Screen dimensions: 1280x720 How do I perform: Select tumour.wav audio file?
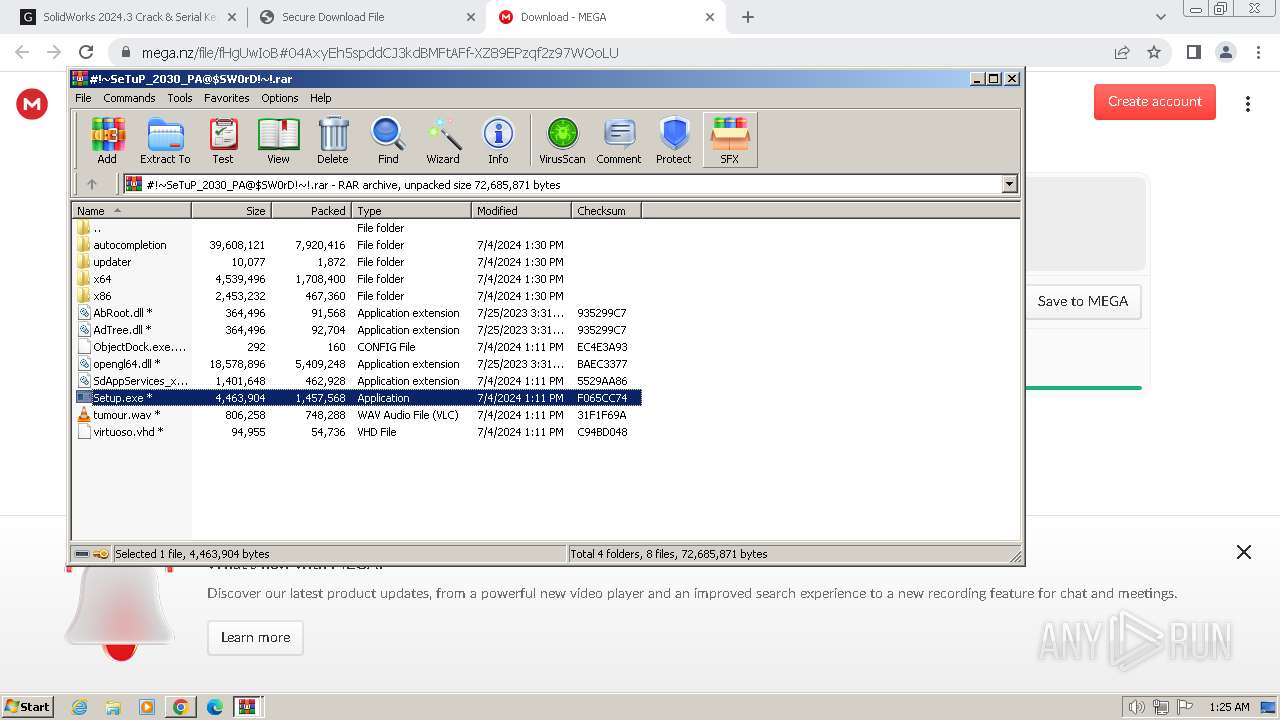click(358, 415)
